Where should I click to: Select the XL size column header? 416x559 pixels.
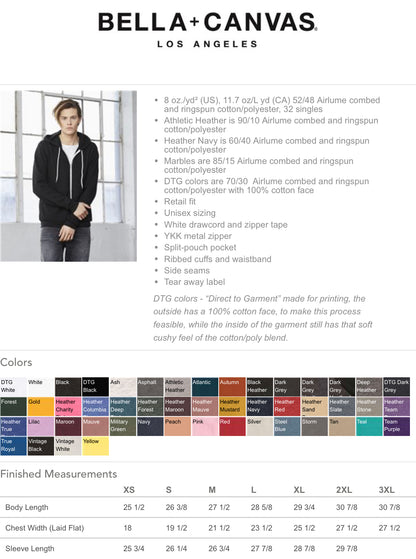[299, 490]
